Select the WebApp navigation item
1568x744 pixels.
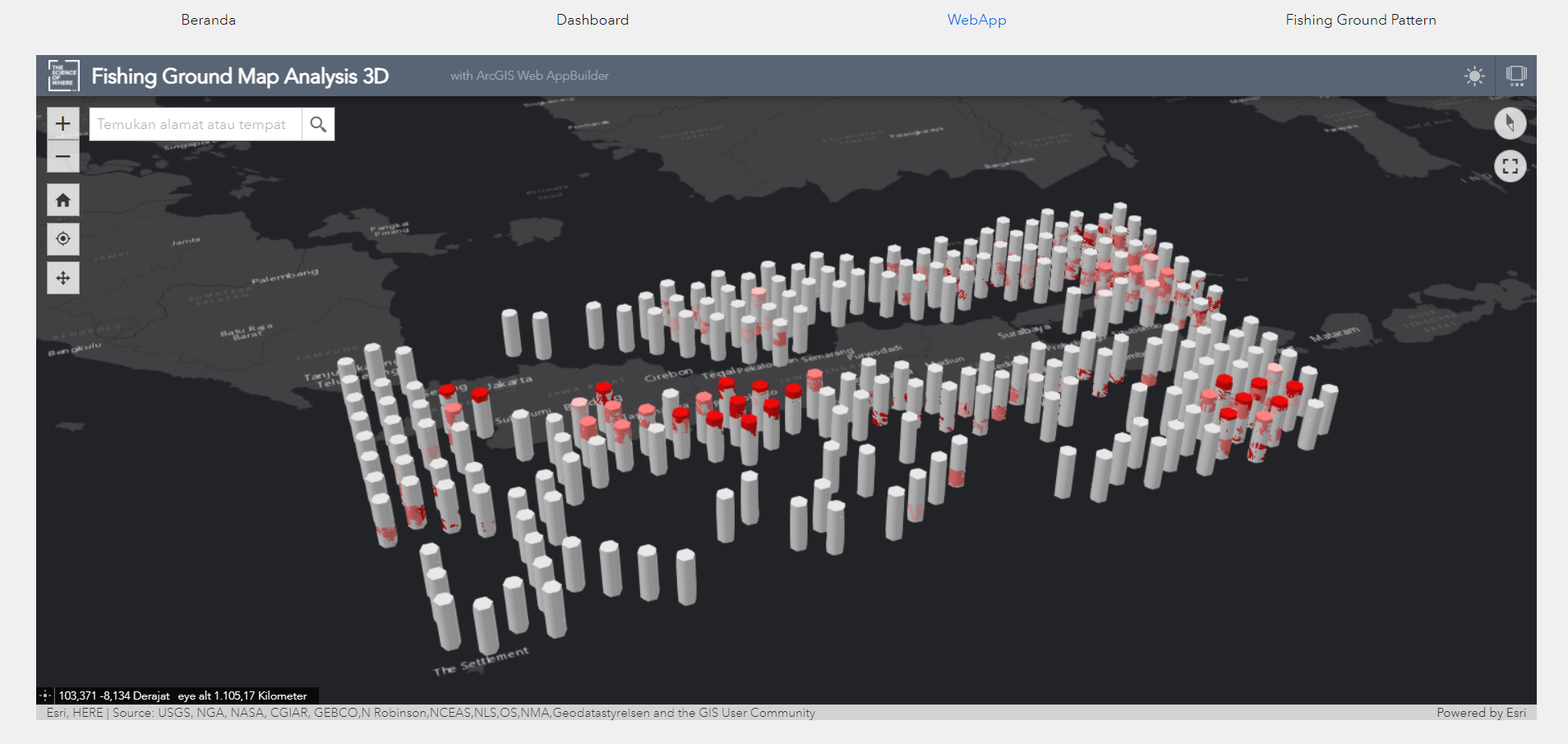[x=976, y=20]
